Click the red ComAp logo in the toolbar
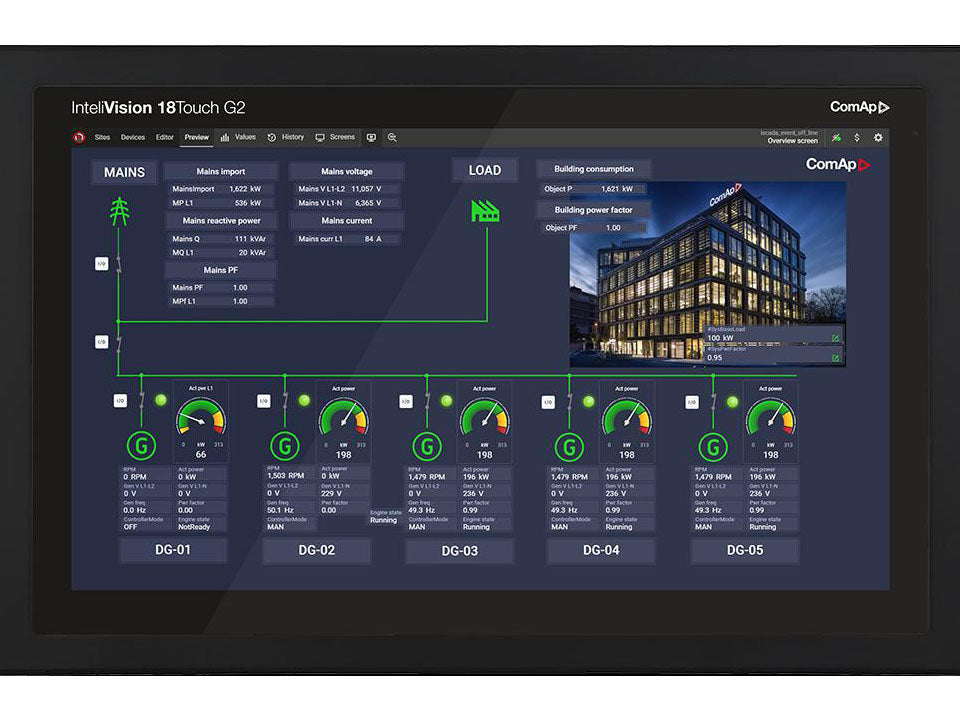The height and width of the screenshot is (720, 960). 79,138
